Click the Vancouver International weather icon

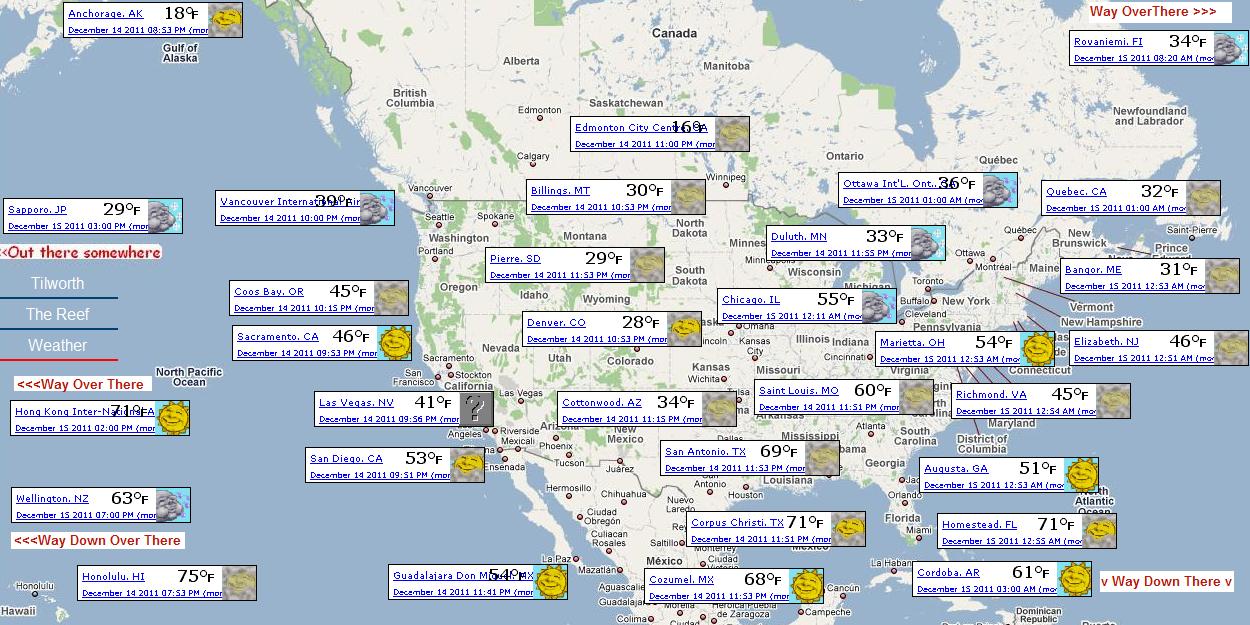tap(377, 208)
